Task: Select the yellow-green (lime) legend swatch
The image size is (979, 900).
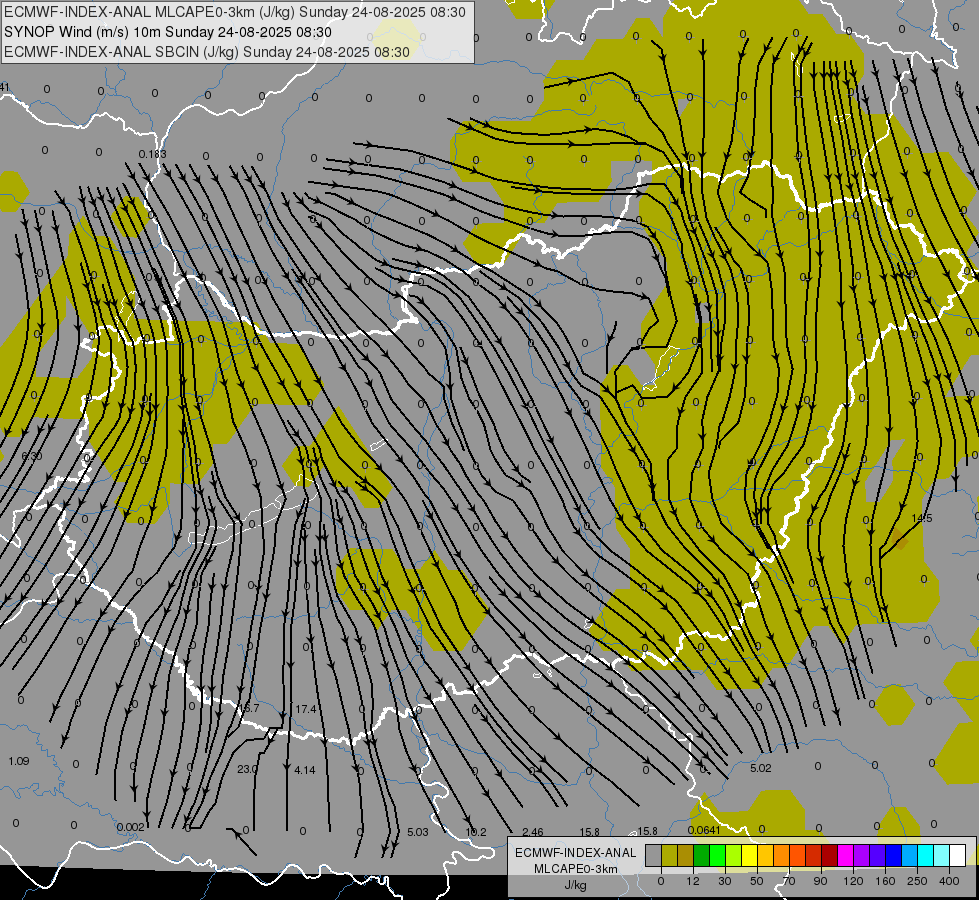Action: click(x=734, y=855)
